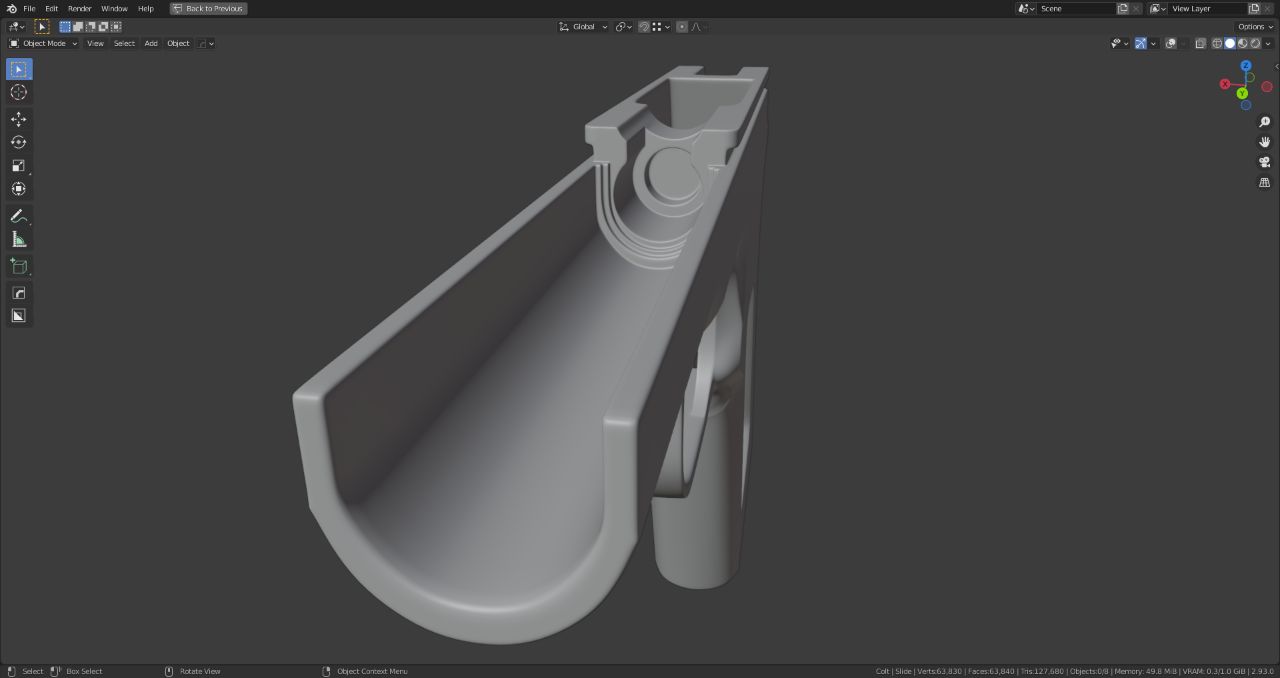Click the Back to Previous button

pyautogui.click(x=208, y=8)
